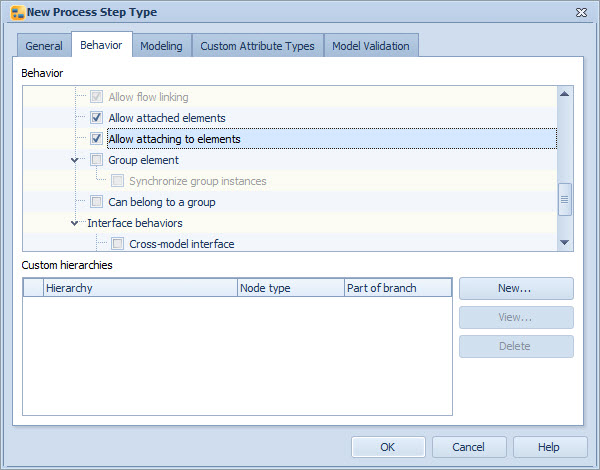Screen dimensions: 600x470
Task: Uncheck Allow attached elements checkbox
Action: [x=97, y=118]
